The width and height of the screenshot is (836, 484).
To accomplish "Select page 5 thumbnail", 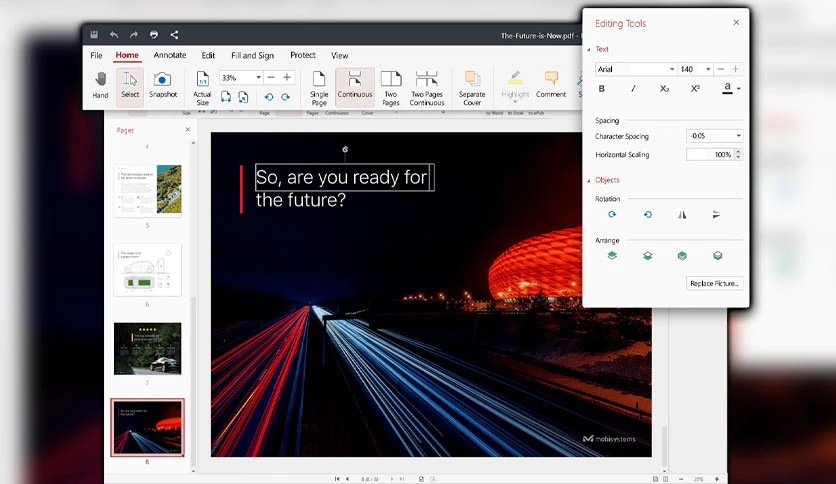I will pyautogui.click(x=148, y=191).
